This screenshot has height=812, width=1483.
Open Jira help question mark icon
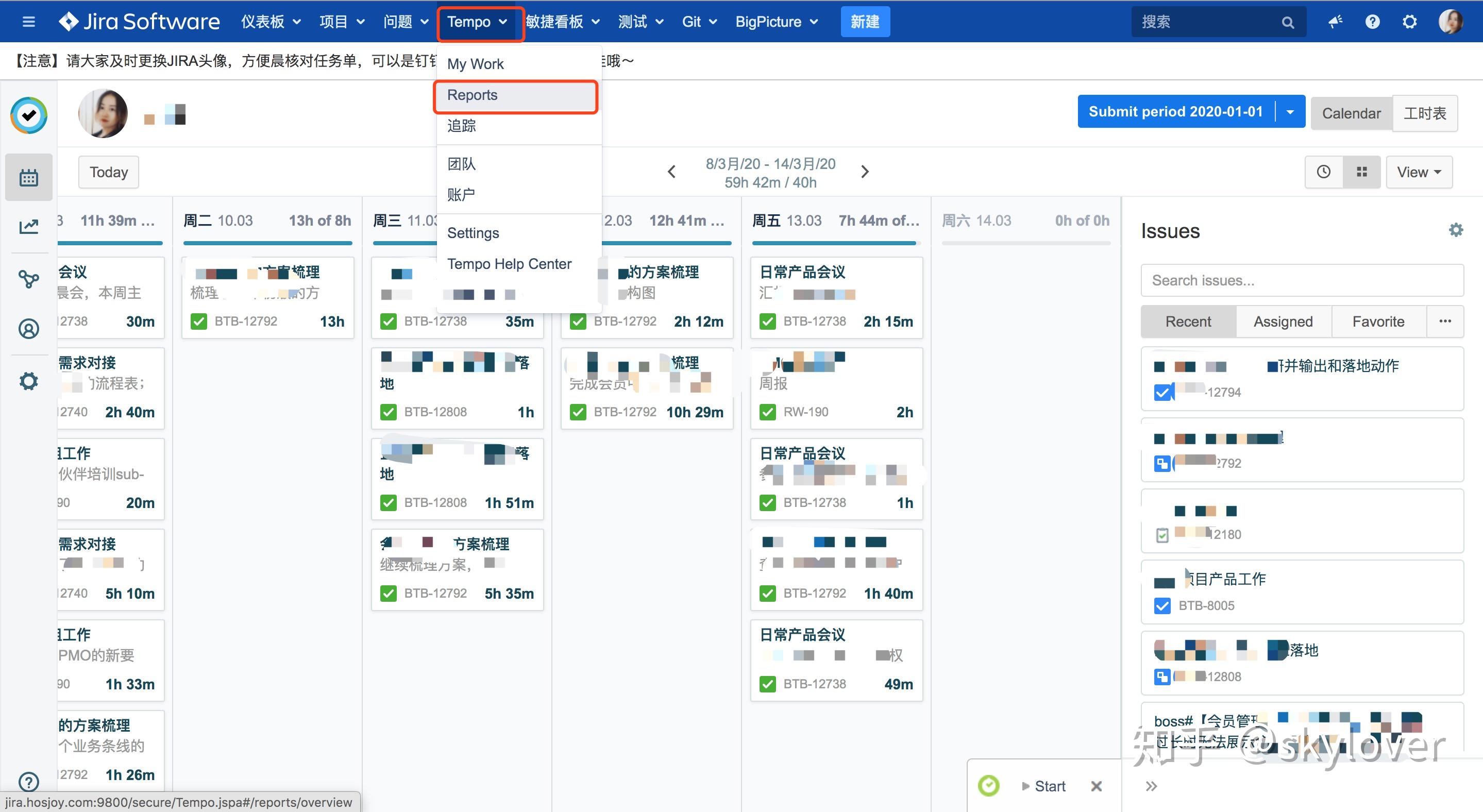click(x=1372, y=22)
